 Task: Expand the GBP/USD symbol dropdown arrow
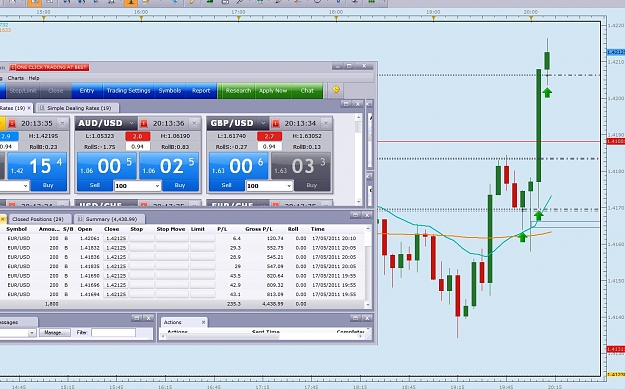(x=263, y=124)
